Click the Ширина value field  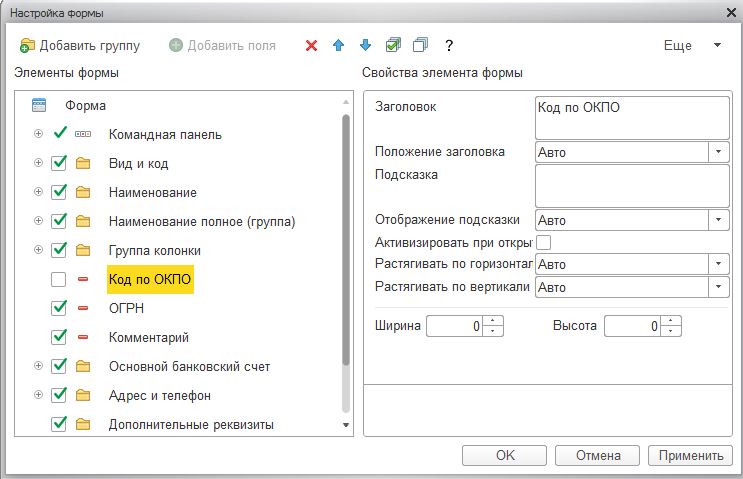pyautogui.click(x=454, y=326)
